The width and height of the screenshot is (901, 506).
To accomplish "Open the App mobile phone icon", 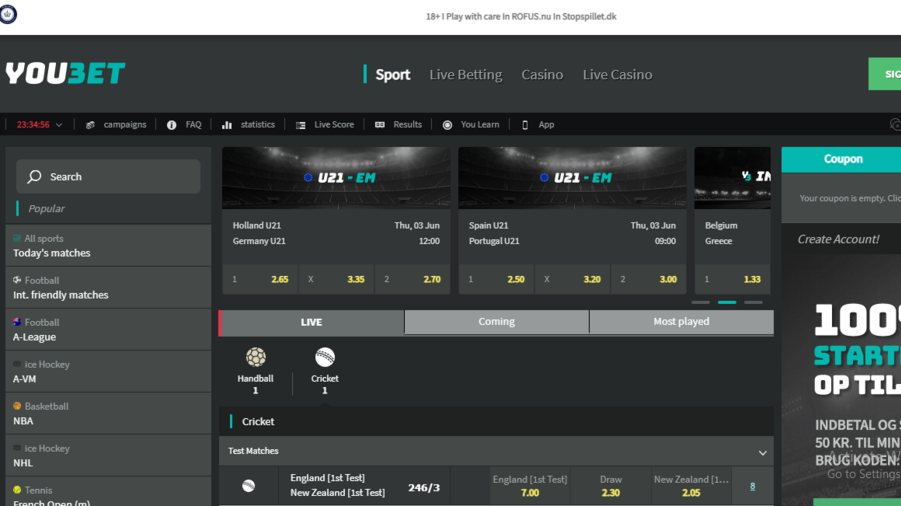I will [525, 125].
